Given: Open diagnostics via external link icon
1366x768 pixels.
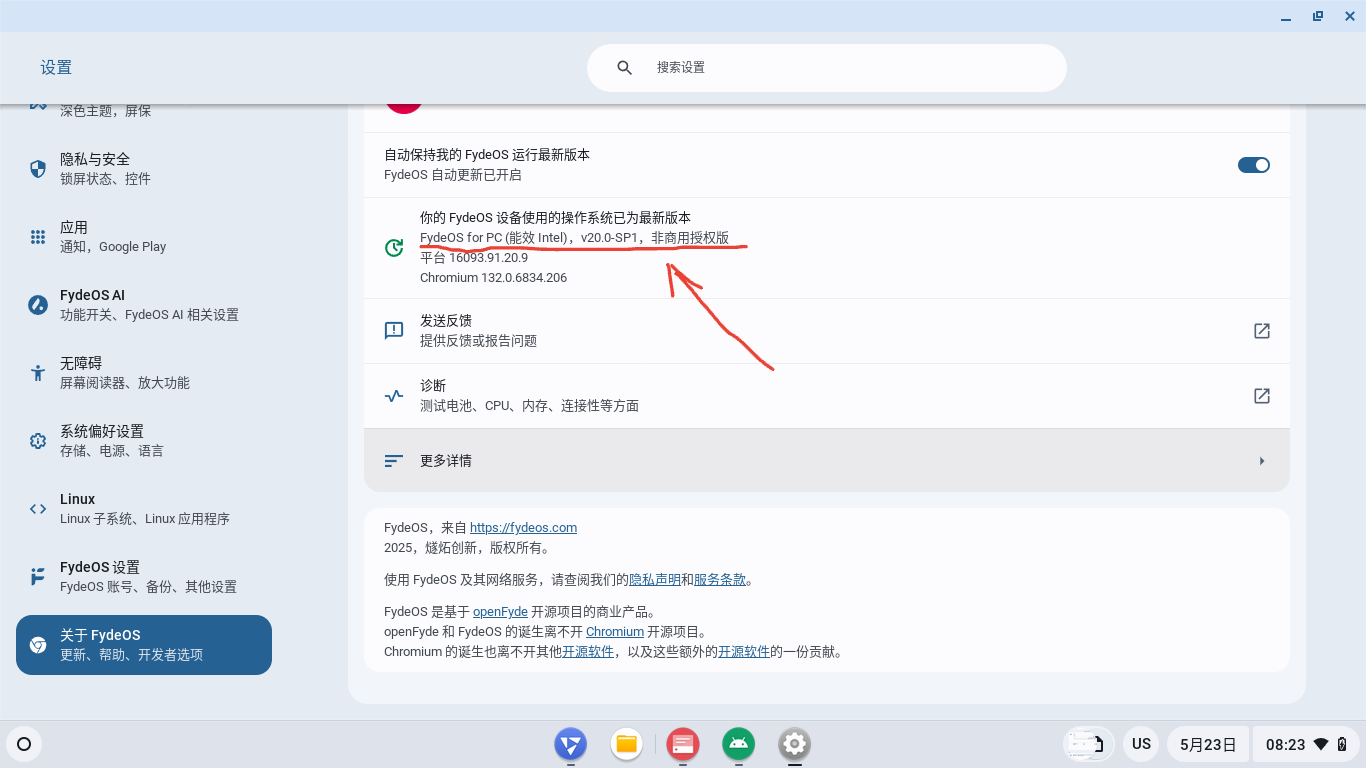Looking at the screenshot, I should 1262,396.
